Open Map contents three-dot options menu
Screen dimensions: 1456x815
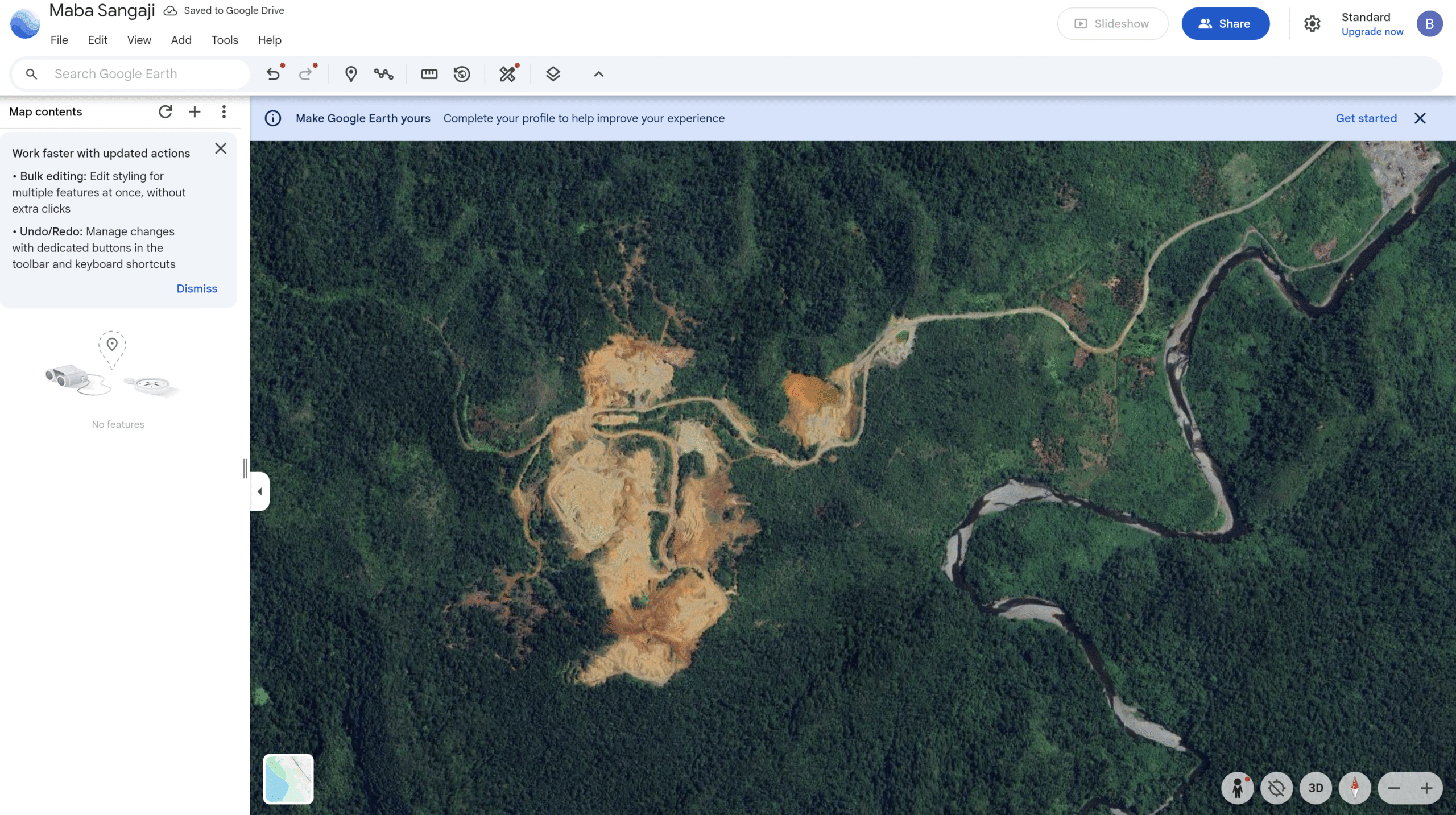click(x=224, y=111)
